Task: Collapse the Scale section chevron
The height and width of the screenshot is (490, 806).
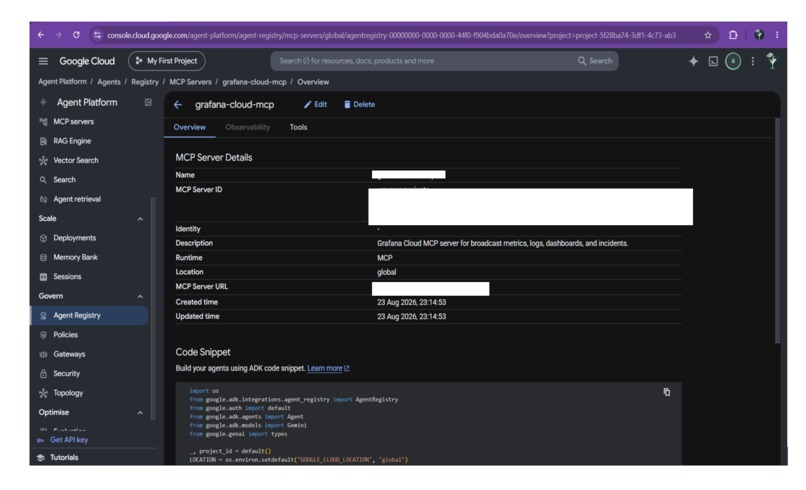Action: pos(140,219)
